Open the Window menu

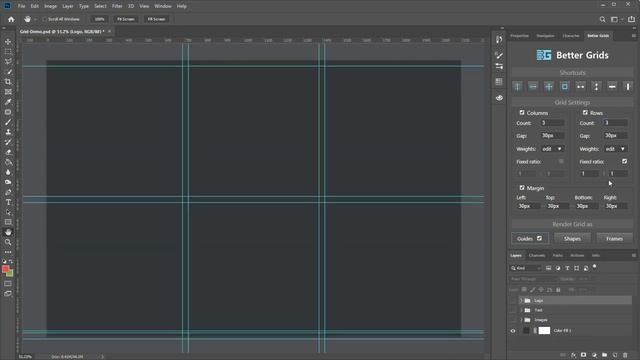coord(163,6)
